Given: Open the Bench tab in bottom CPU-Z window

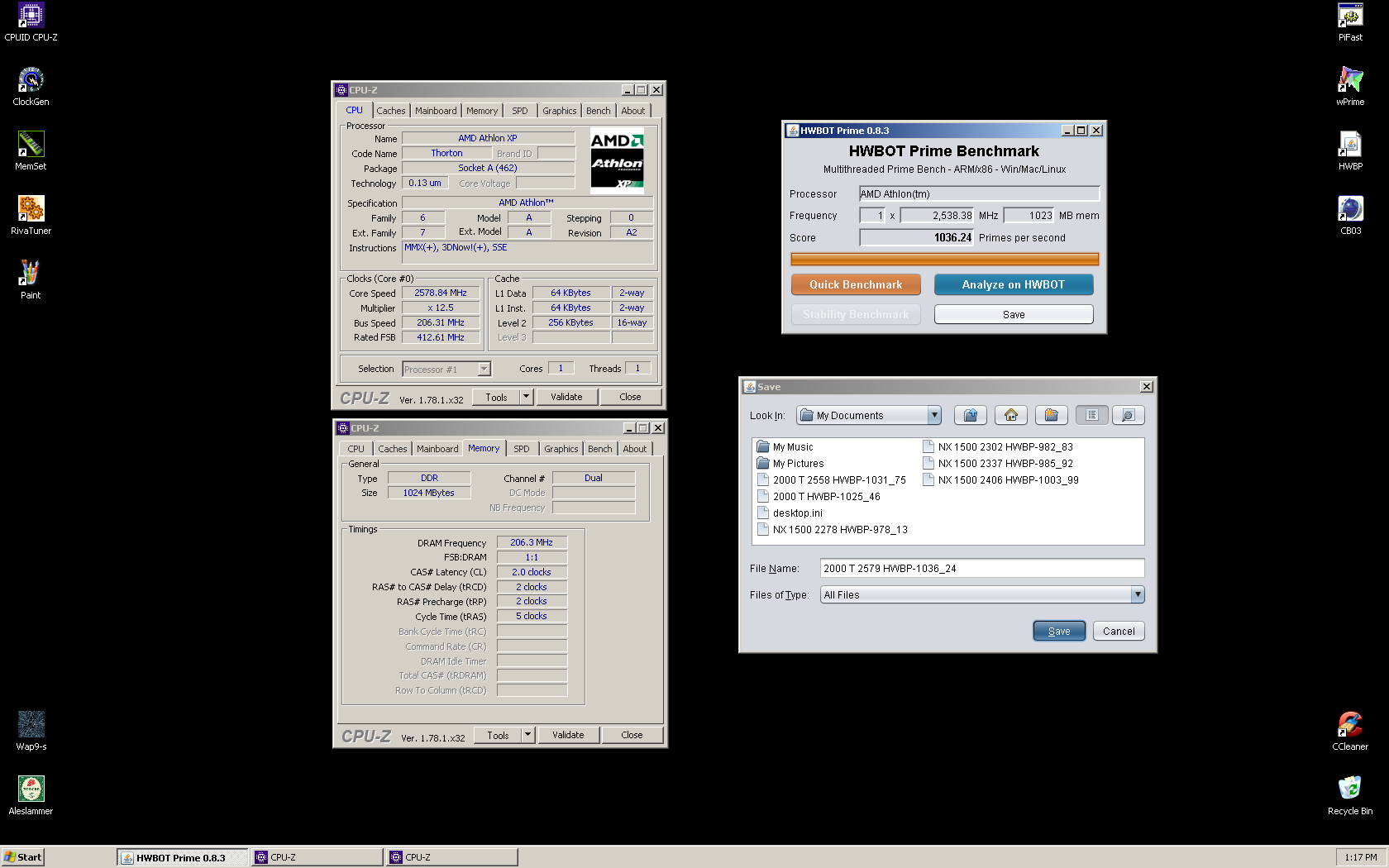Looking at the screenshot, I should click(600, 449).
